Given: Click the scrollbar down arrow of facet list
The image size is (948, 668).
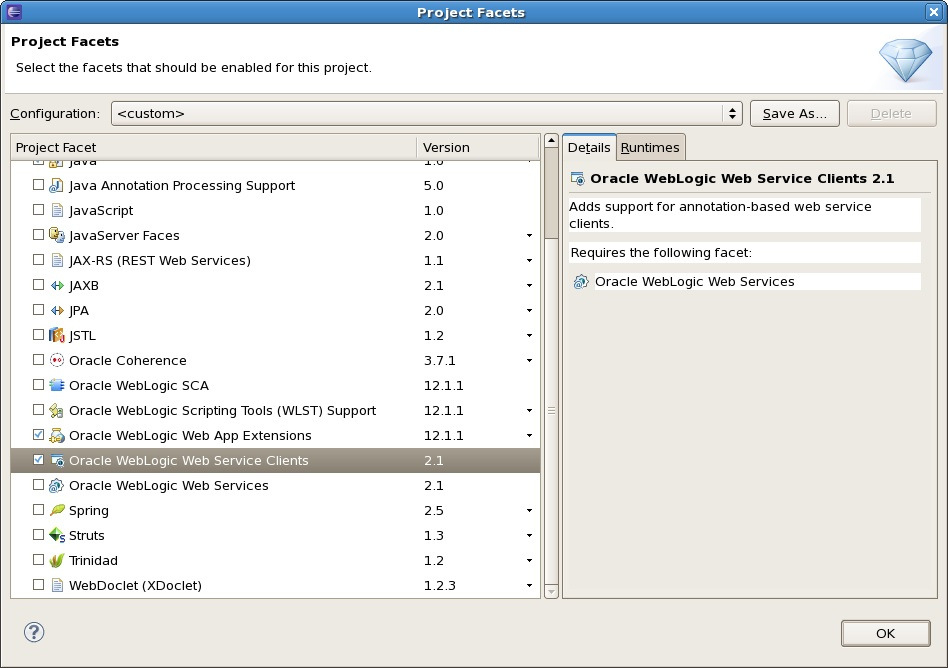Looking at the screenshot, I should (x=551, y=591).
